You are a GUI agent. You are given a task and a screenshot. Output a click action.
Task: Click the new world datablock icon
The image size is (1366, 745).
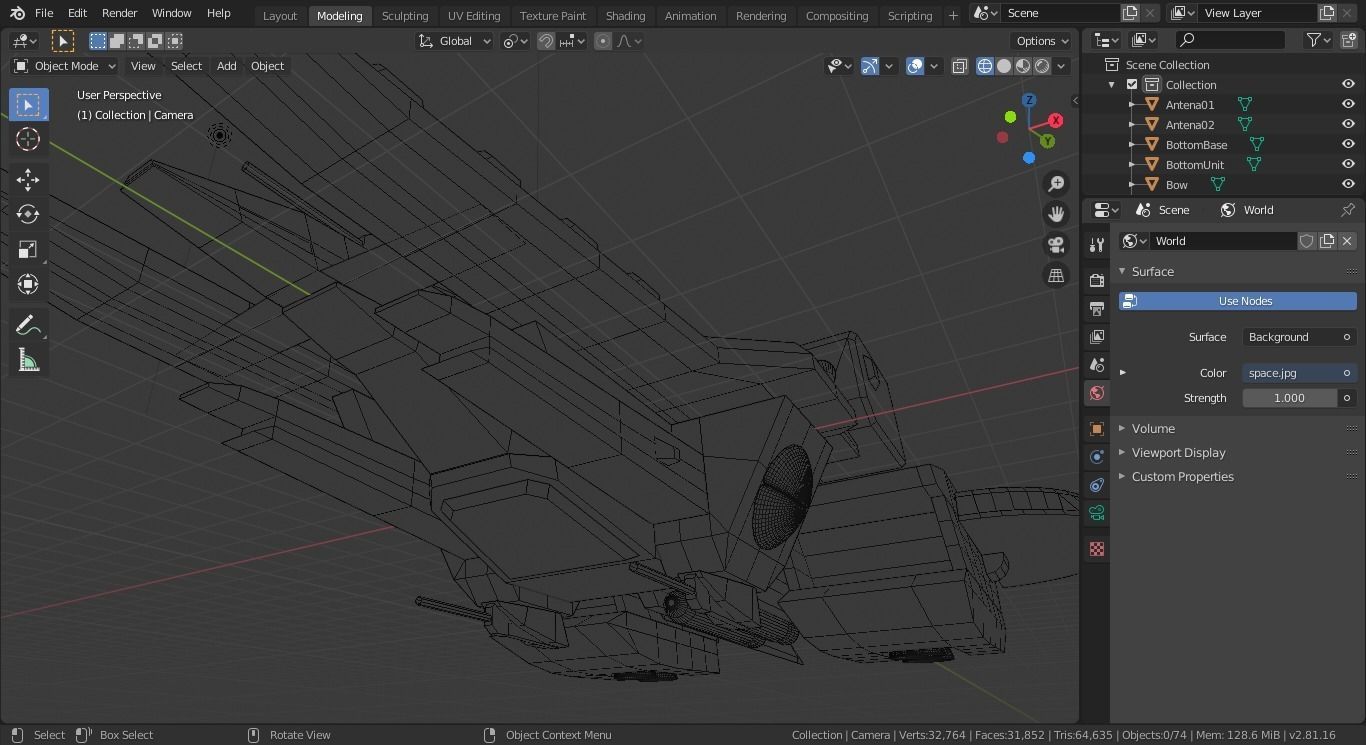point(1327,241)
